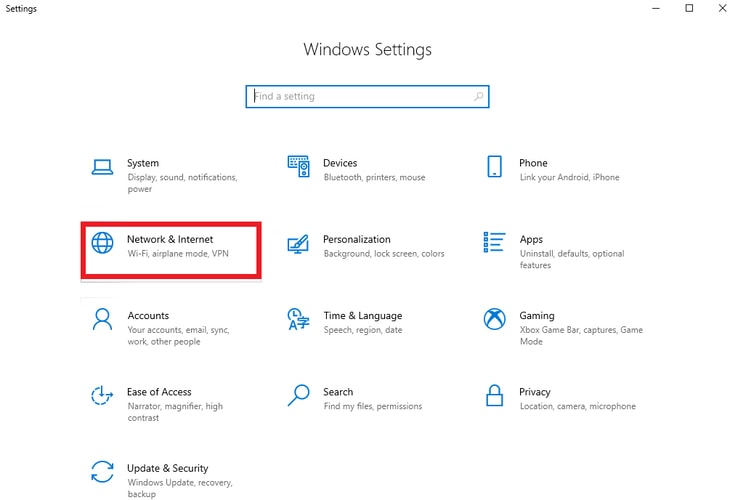Open Personalization using the paintbrush icon

[298, 243]
